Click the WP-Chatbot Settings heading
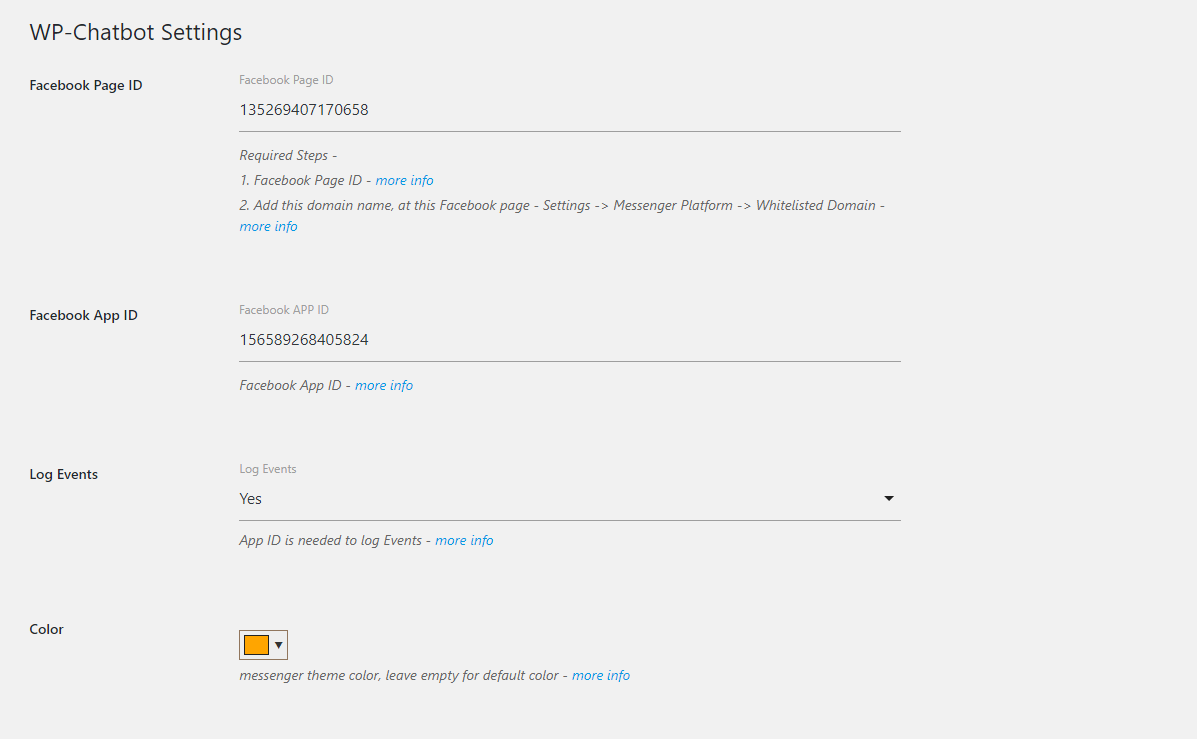1197x739 pixels. [x=136, y=32]
